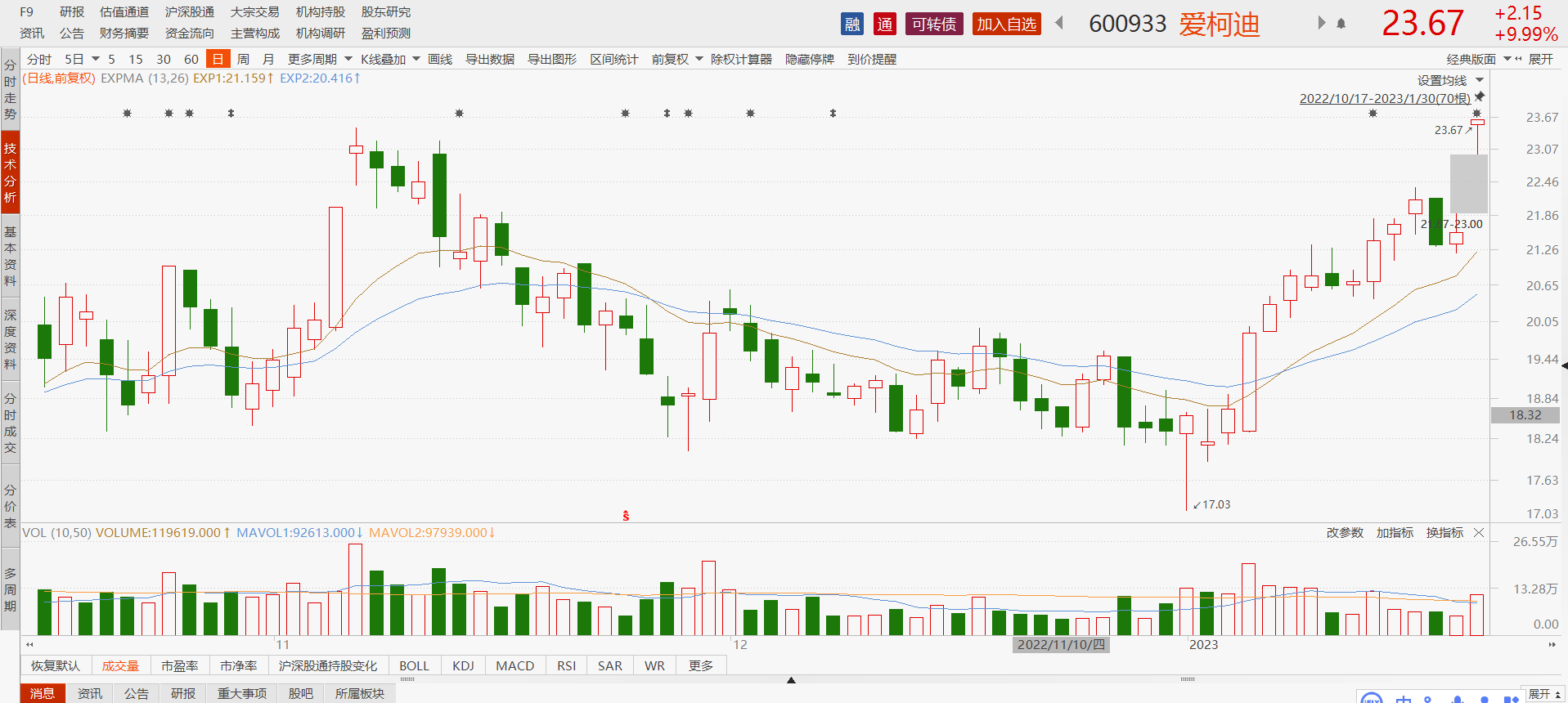The image size is (1568, 703).
Task: Switch to the KDJ indicator tab
Action: coord(463,665)
